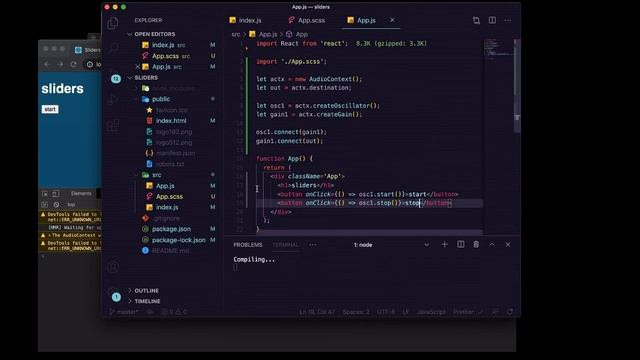The height and width of the screenshot is (360, 640).
Task: Click the src breadcrumb segment
Action: 236,34
